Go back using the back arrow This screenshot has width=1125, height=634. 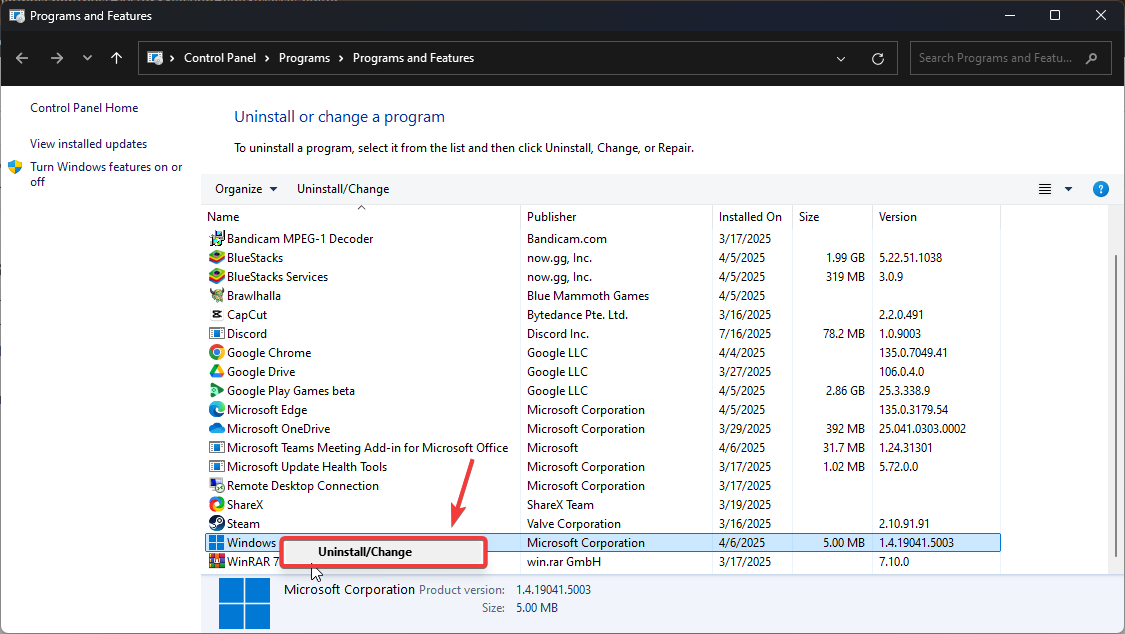22,58
